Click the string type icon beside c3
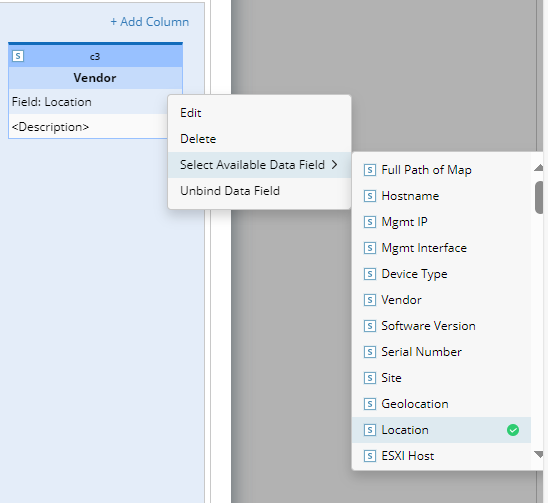The width and height of the screenshot is (548, 503). pos(18,56)
